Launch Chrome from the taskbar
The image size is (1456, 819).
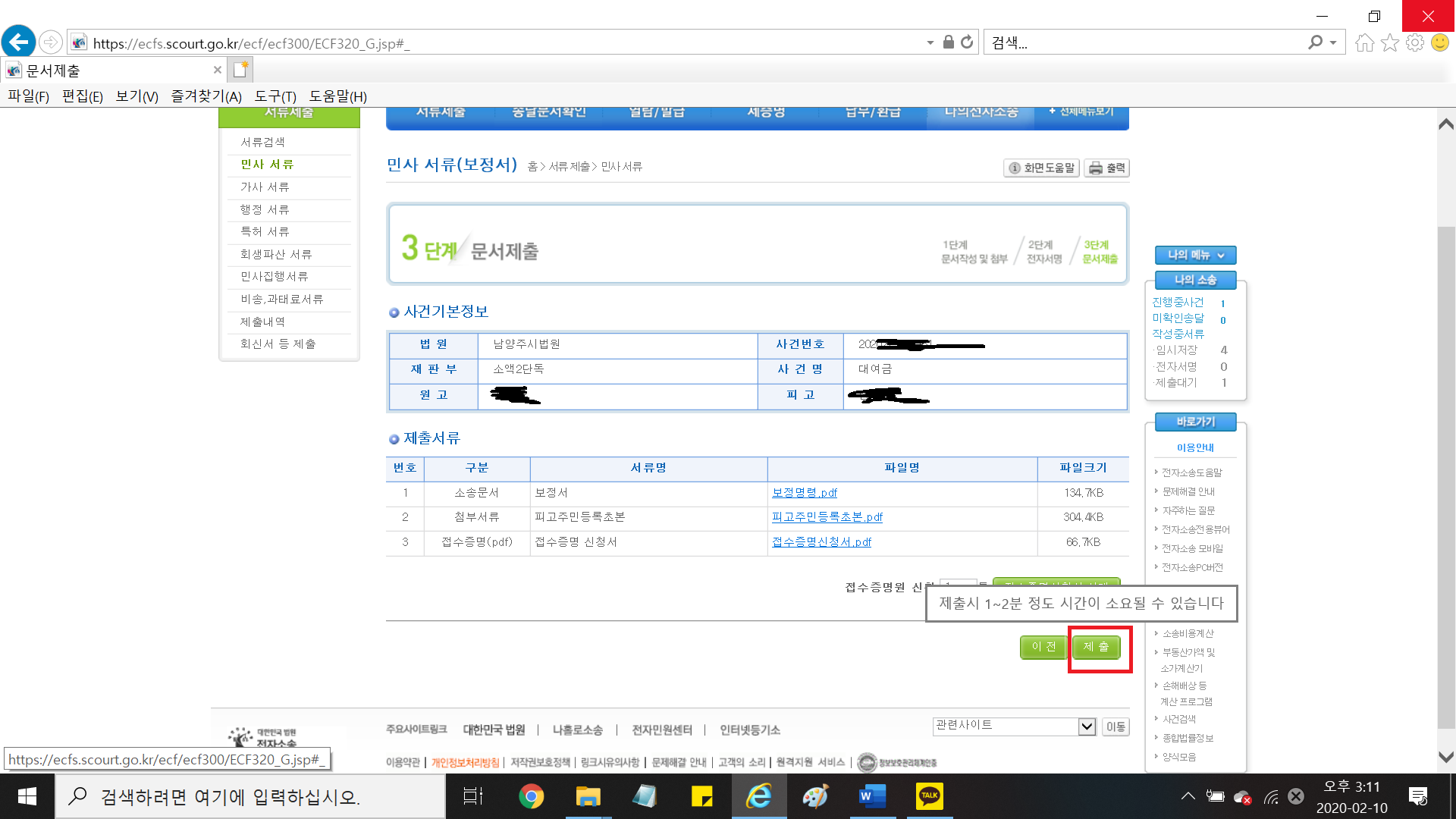531,796
